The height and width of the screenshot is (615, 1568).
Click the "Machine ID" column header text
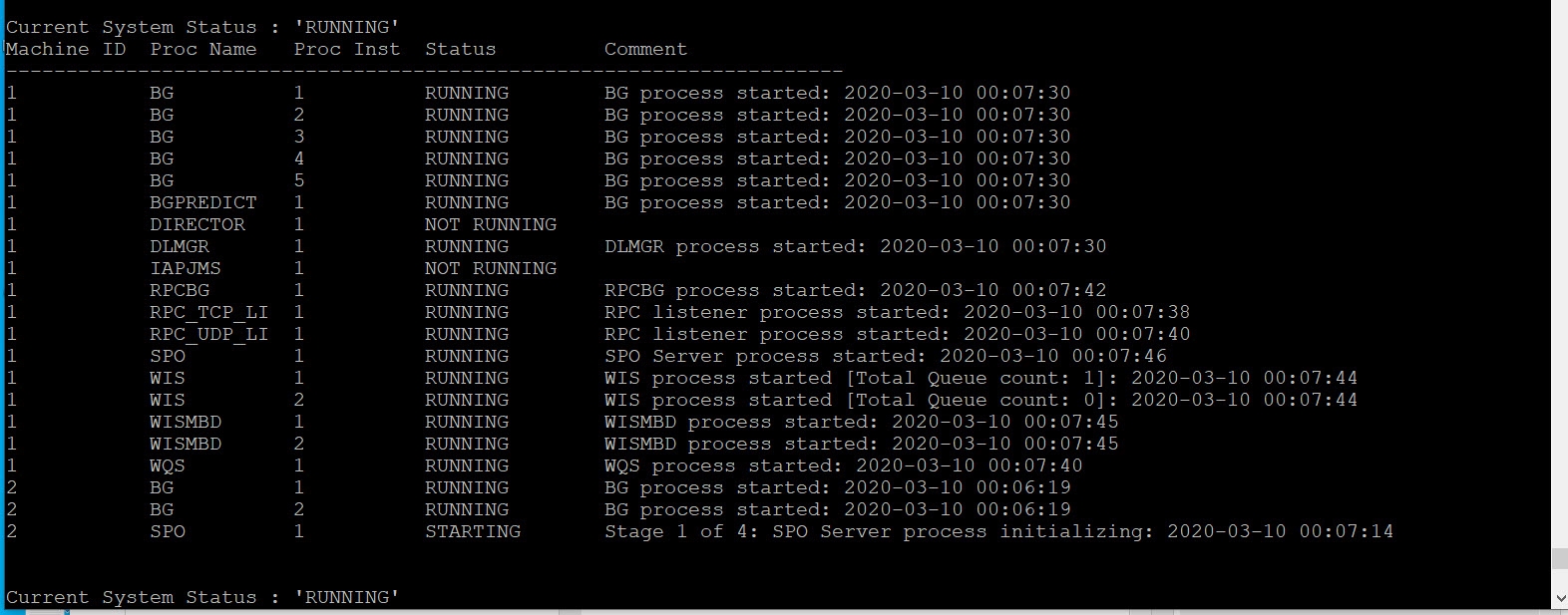pos(66,49)
